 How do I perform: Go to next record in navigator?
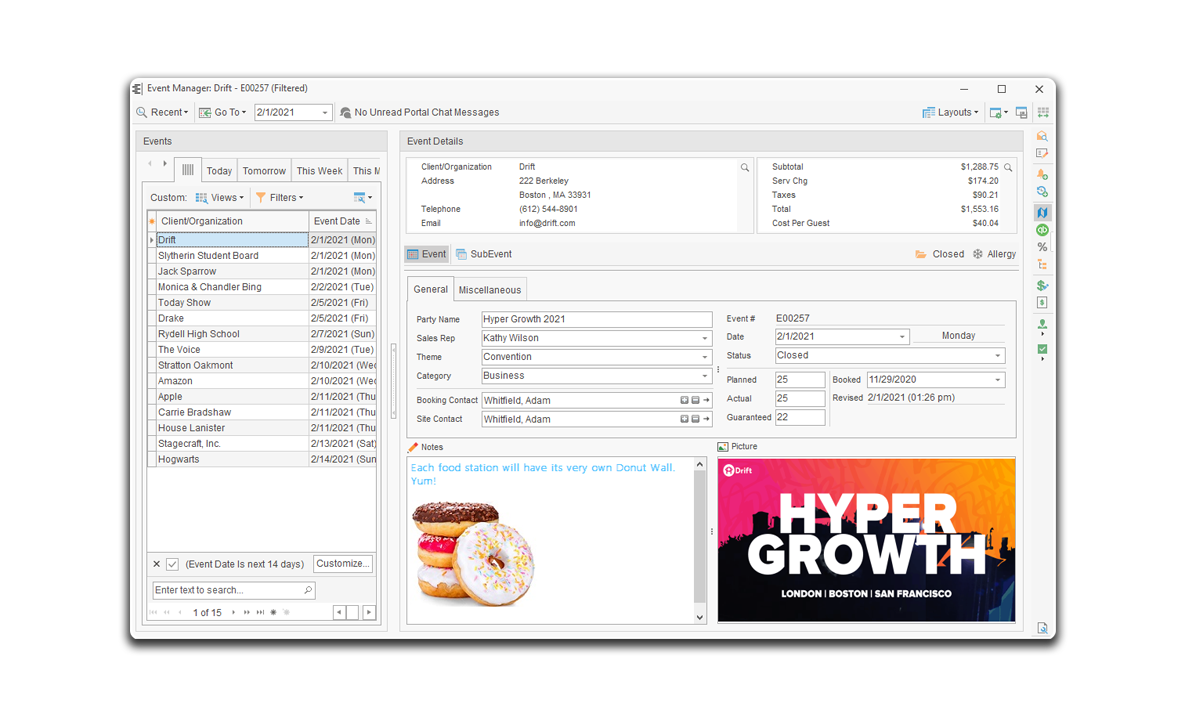coord(233,613)
